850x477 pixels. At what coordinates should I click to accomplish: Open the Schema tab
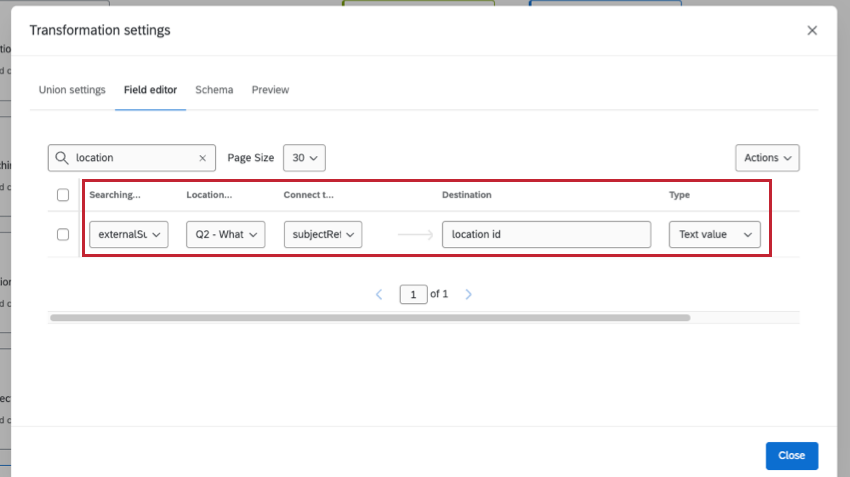tap(214, 90)
